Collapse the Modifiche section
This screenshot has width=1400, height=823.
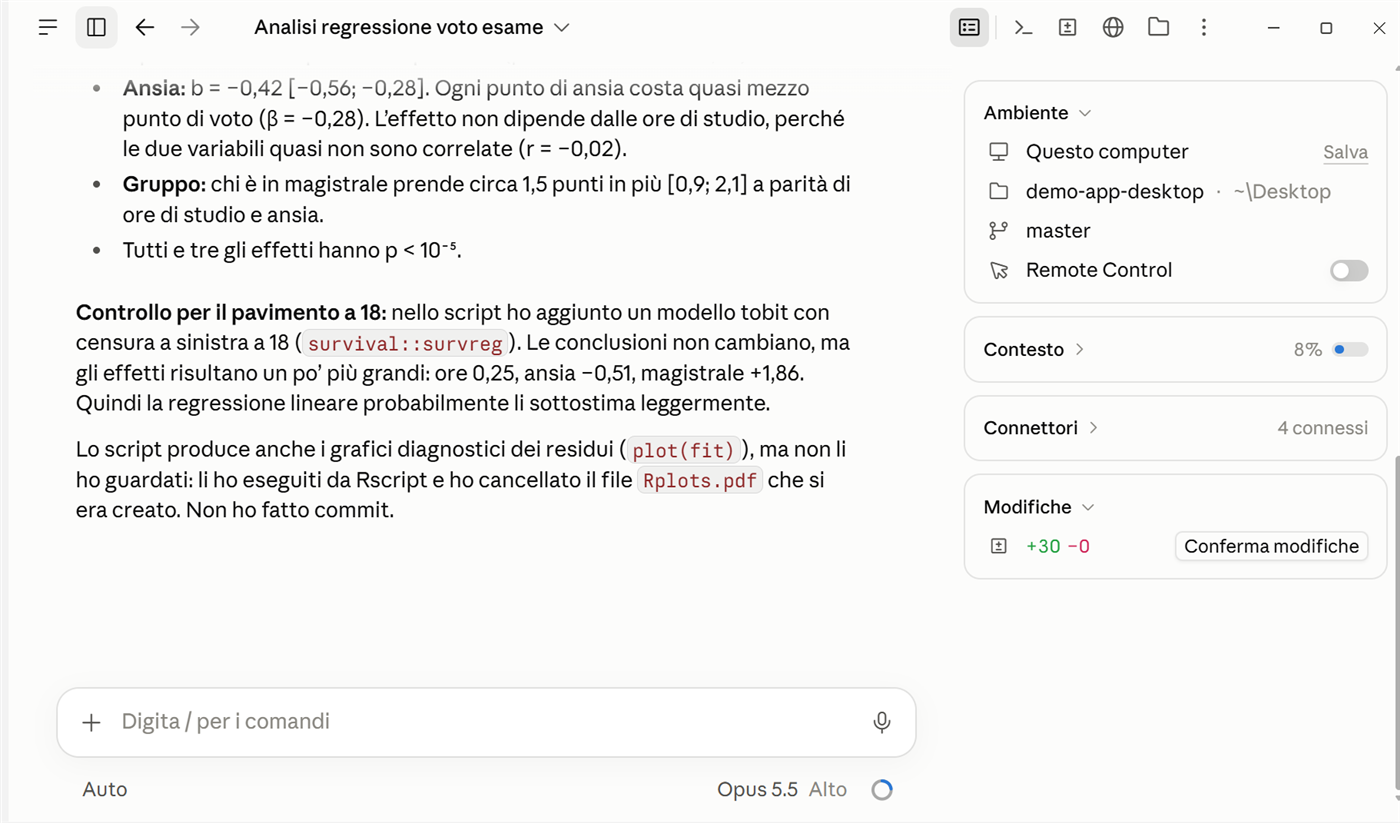[1039, 507]
